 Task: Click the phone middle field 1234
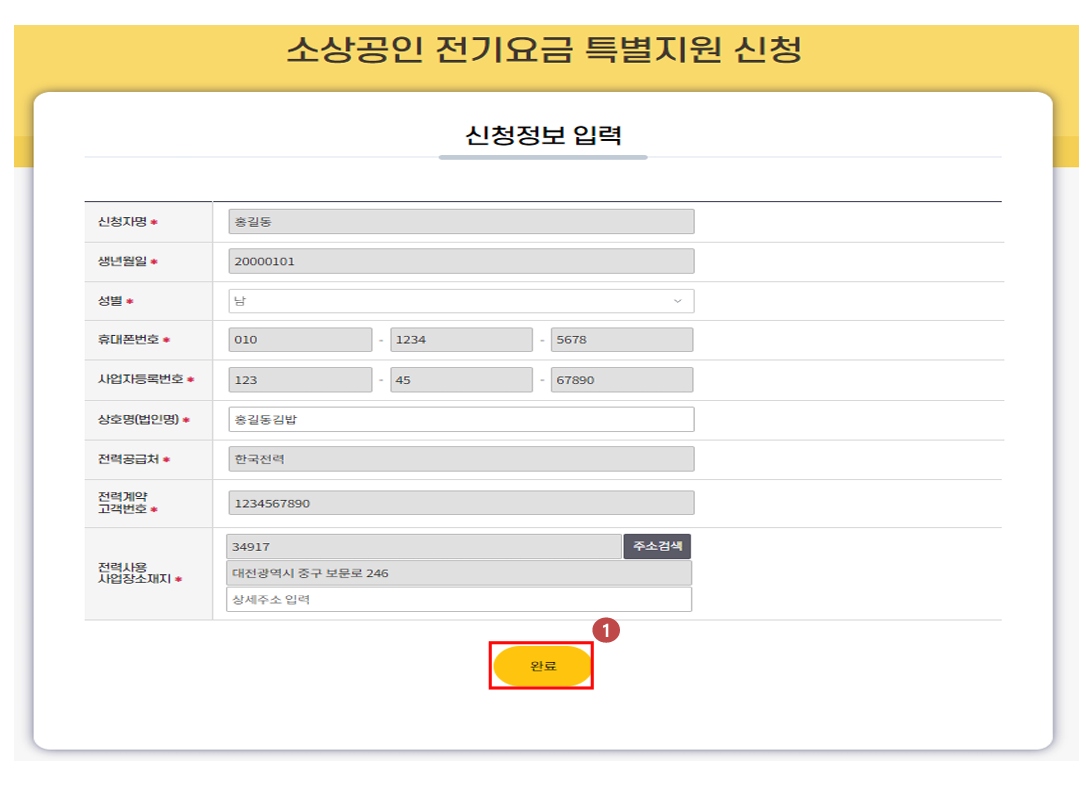point(461,340)
